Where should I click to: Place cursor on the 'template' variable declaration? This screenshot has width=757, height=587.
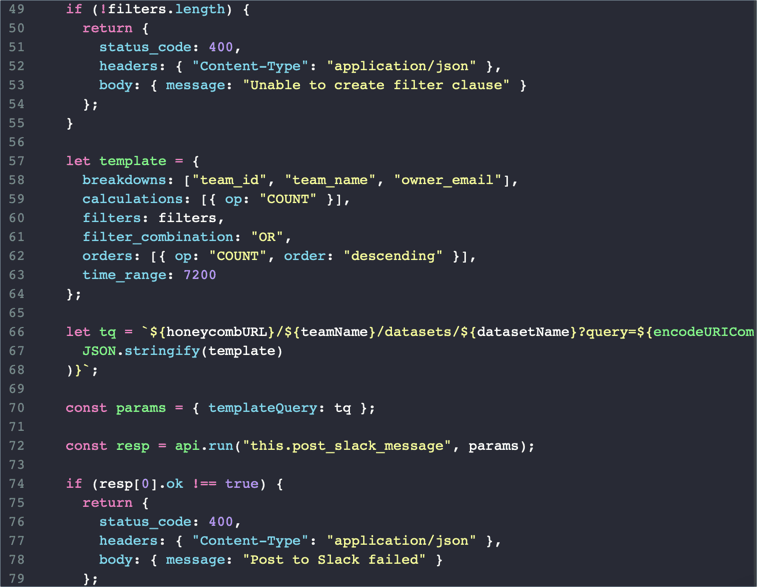tap(132, 161)
